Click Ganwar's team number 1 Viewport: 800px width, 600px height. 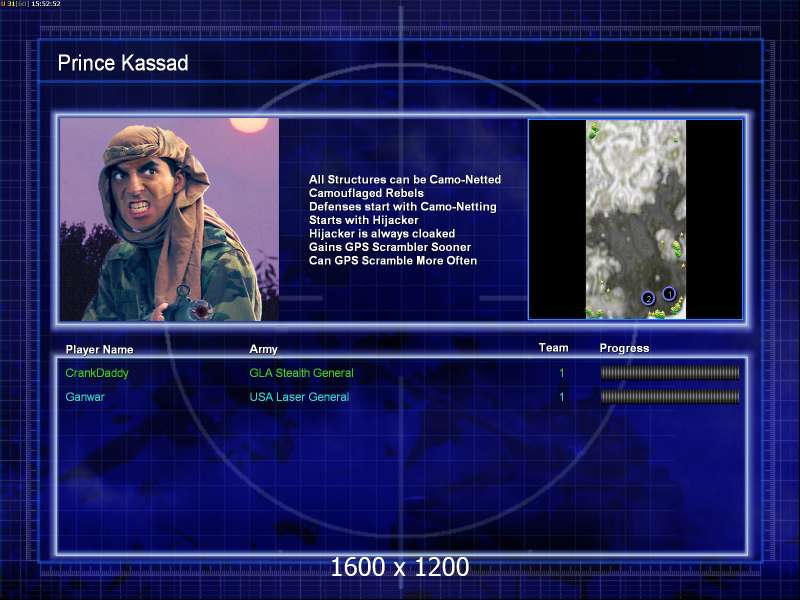pos(562,397)
